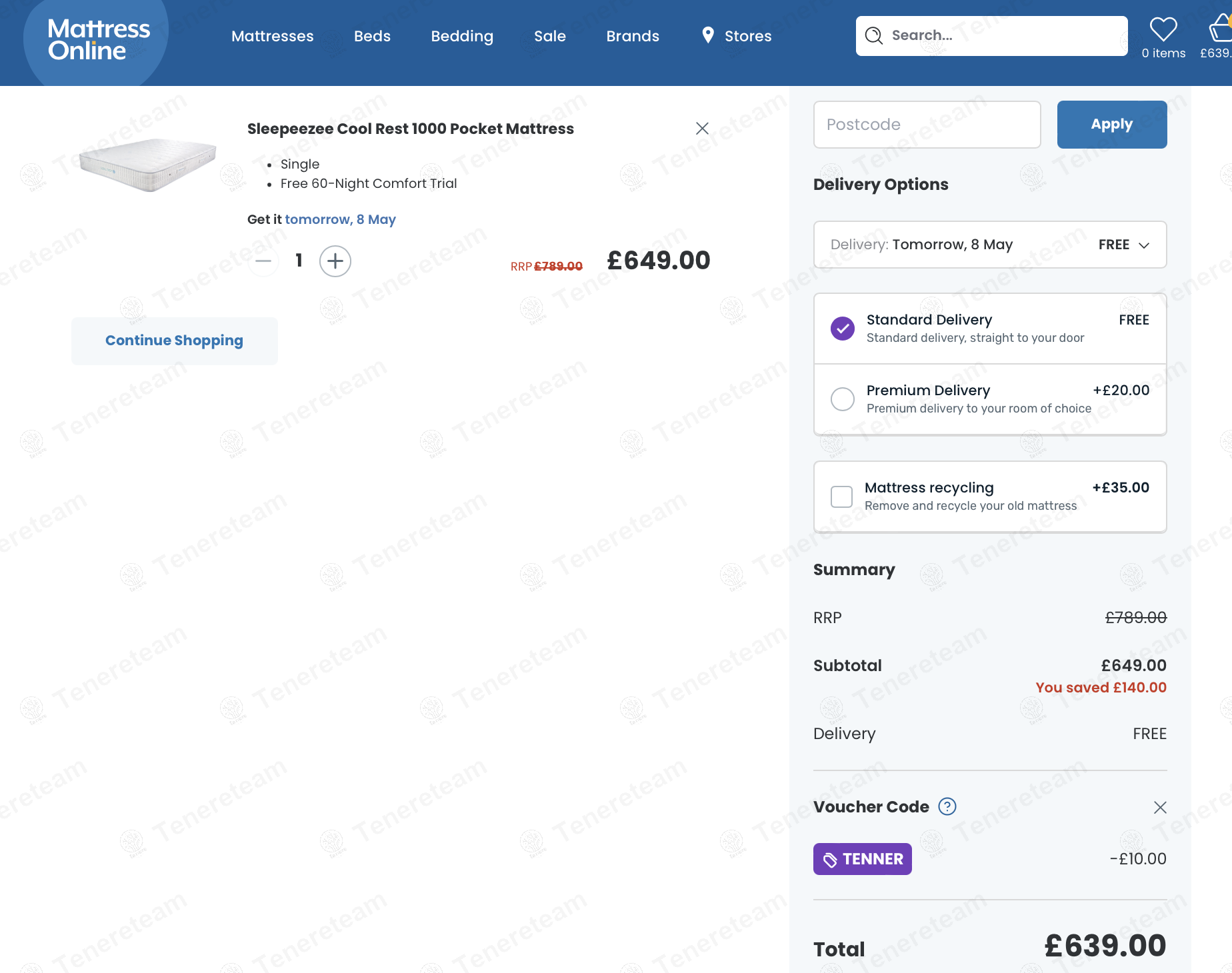Click the Apply postcode button
Viewport: 1232px width, 973px height.
click(1112, 125)
